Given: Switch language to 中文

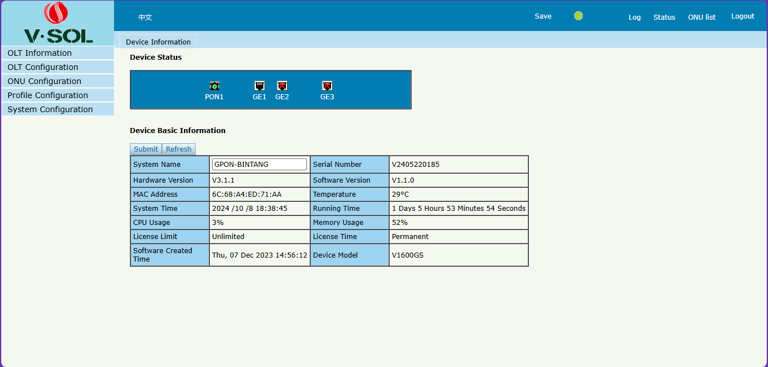Looking at the screenshot, I should [145, 17].
